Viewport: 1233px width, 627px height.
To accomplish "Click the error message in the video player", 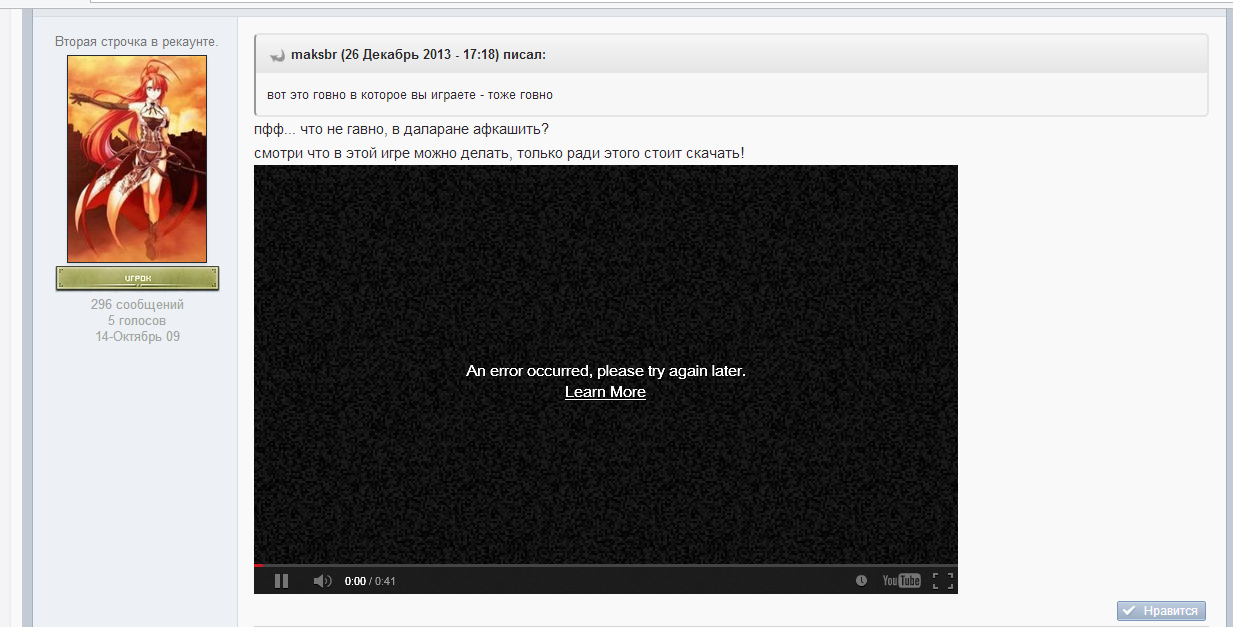I will [x=606, y=371].
